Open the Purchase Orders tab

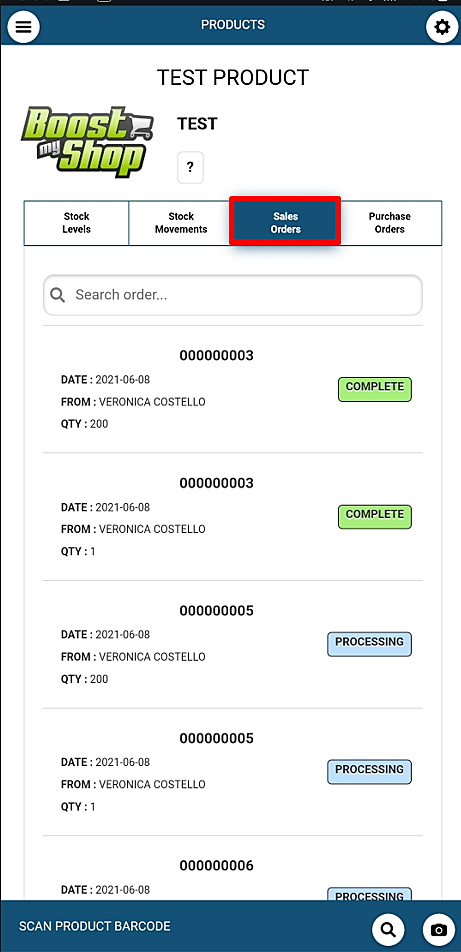[x=390, y=223]
